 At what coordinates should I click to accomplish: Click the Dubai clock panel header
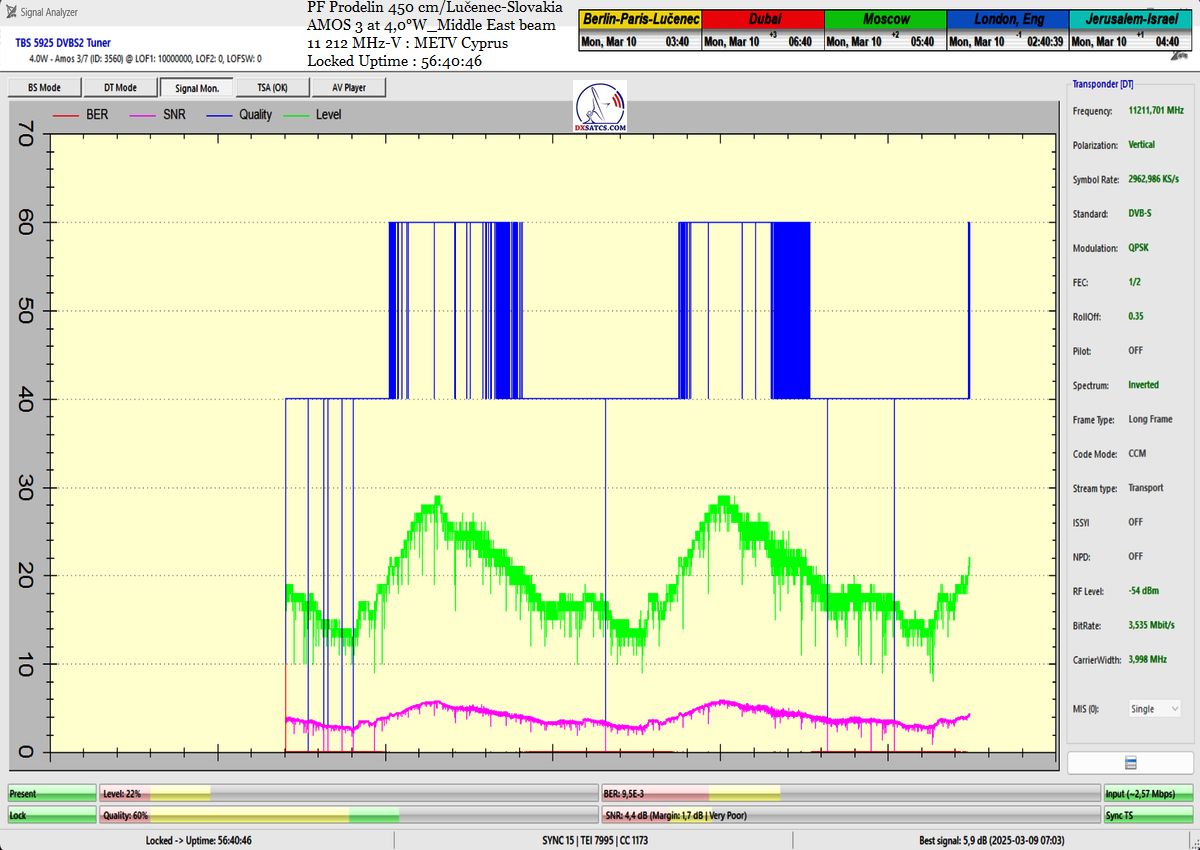(x=763, y=19)
